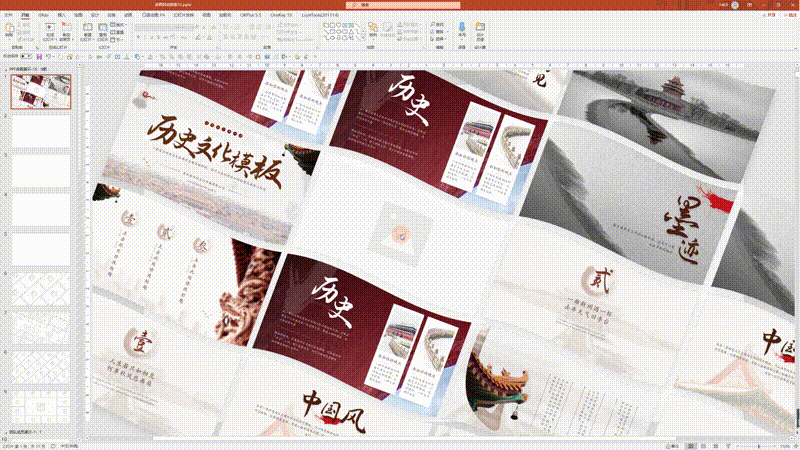Open the Insert (插入) tab
The image size is (800, 450).
click(x=61, y=15)
